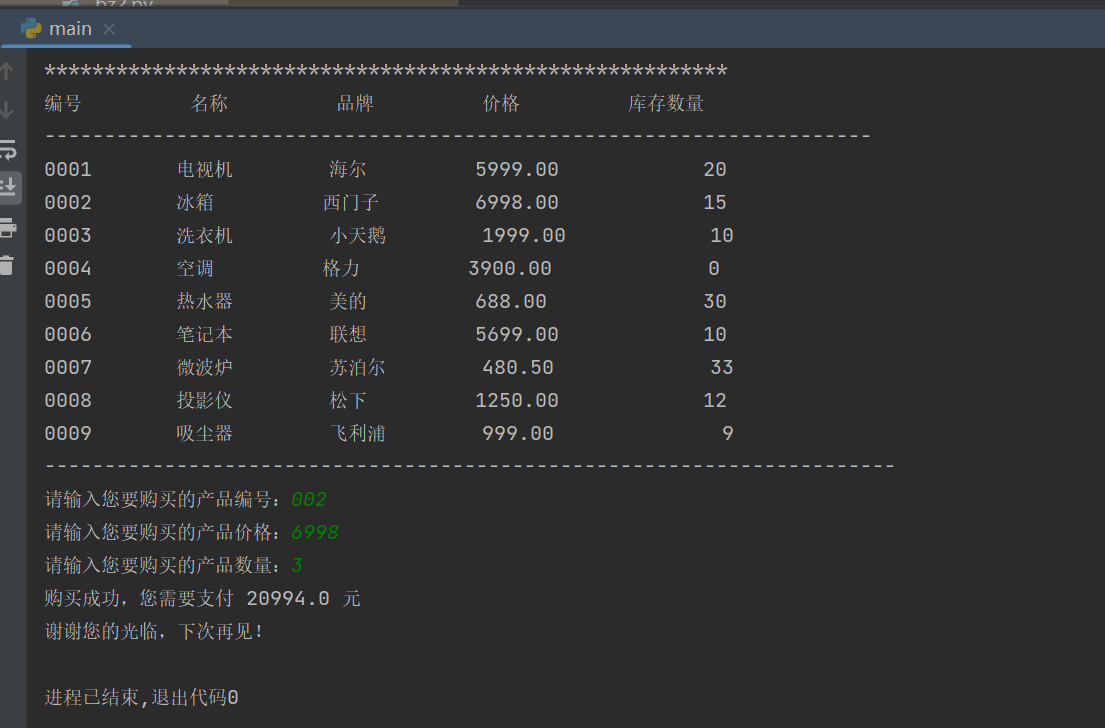Click product number 0008
The image size is (1105, 728).
pyautogui.click(x=68, y=401)
